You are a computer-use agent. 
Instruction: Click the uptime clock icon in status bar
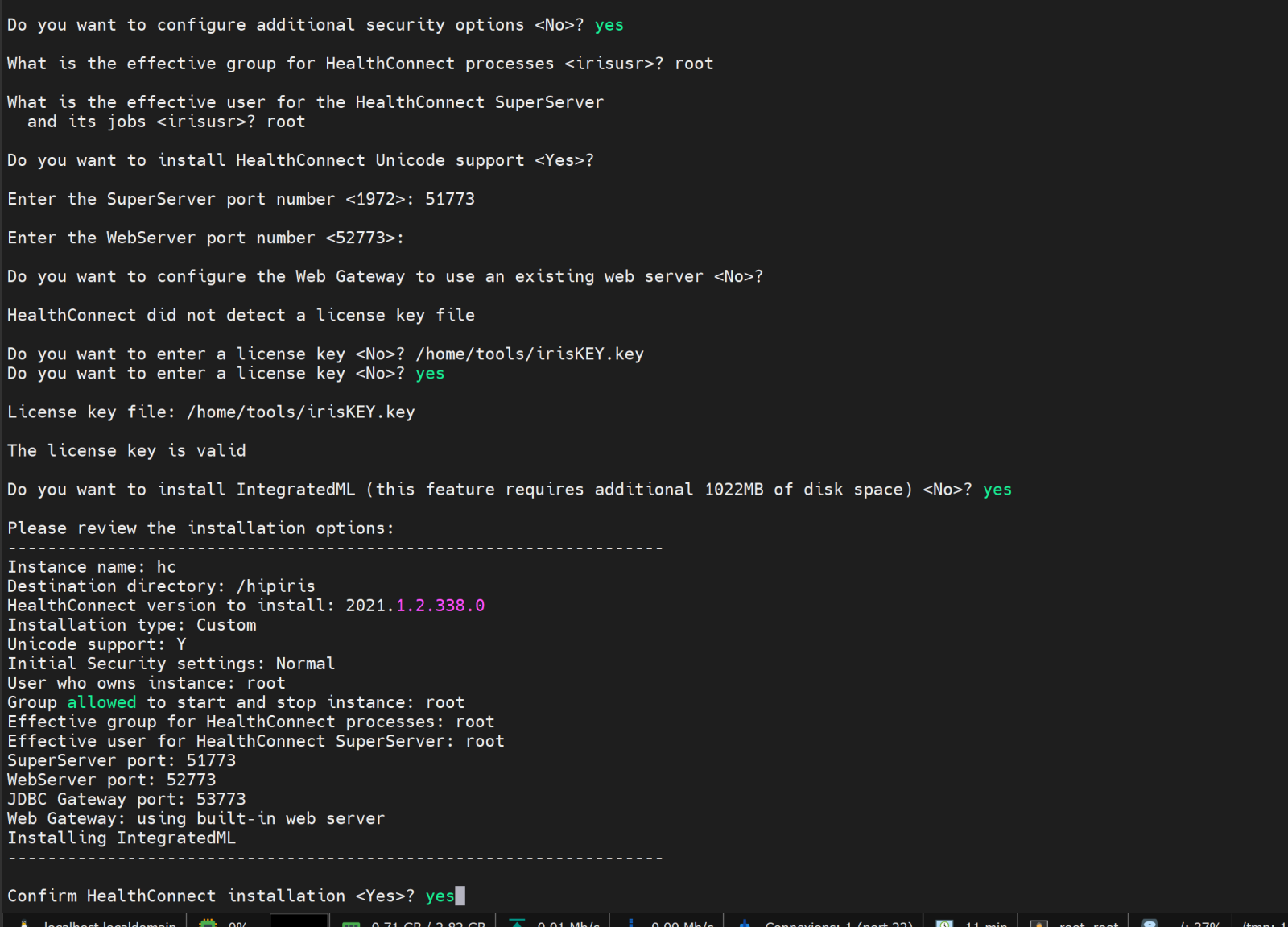[x=944, y=923]
